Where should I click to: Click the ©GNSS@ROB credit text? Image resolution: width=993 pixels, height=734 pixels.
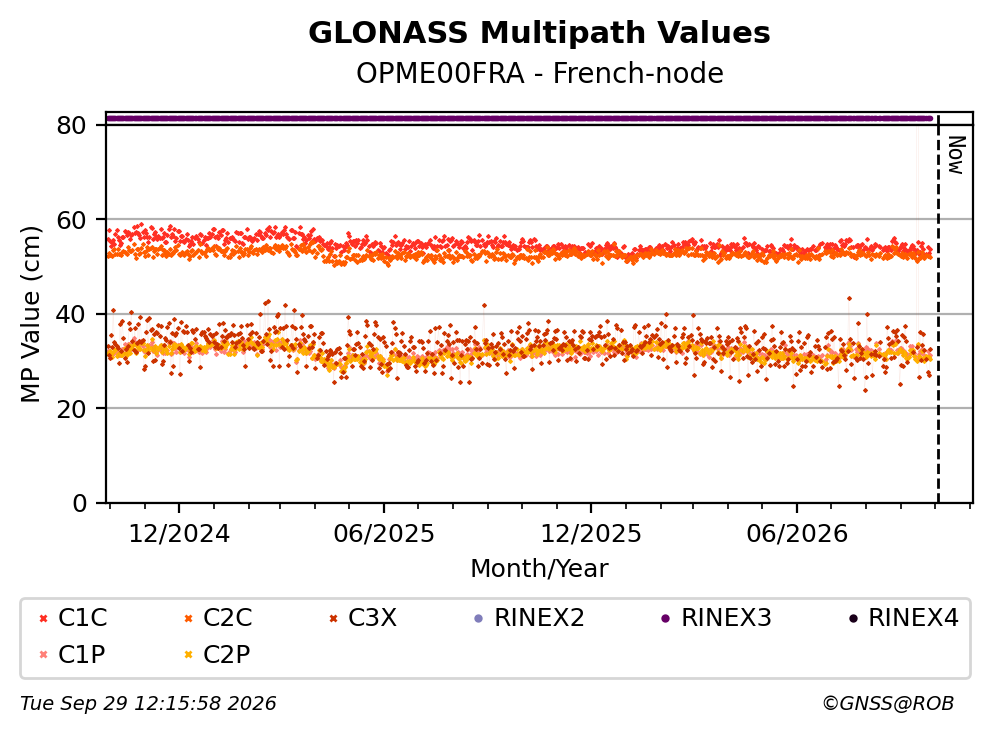coord(888,704)
